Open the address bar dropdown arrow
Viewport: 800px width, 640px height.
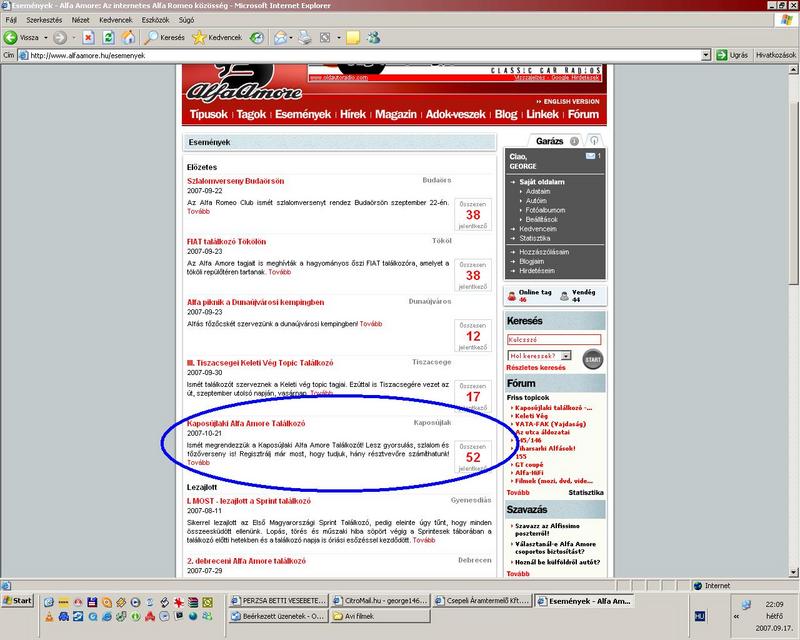point(706,55)
